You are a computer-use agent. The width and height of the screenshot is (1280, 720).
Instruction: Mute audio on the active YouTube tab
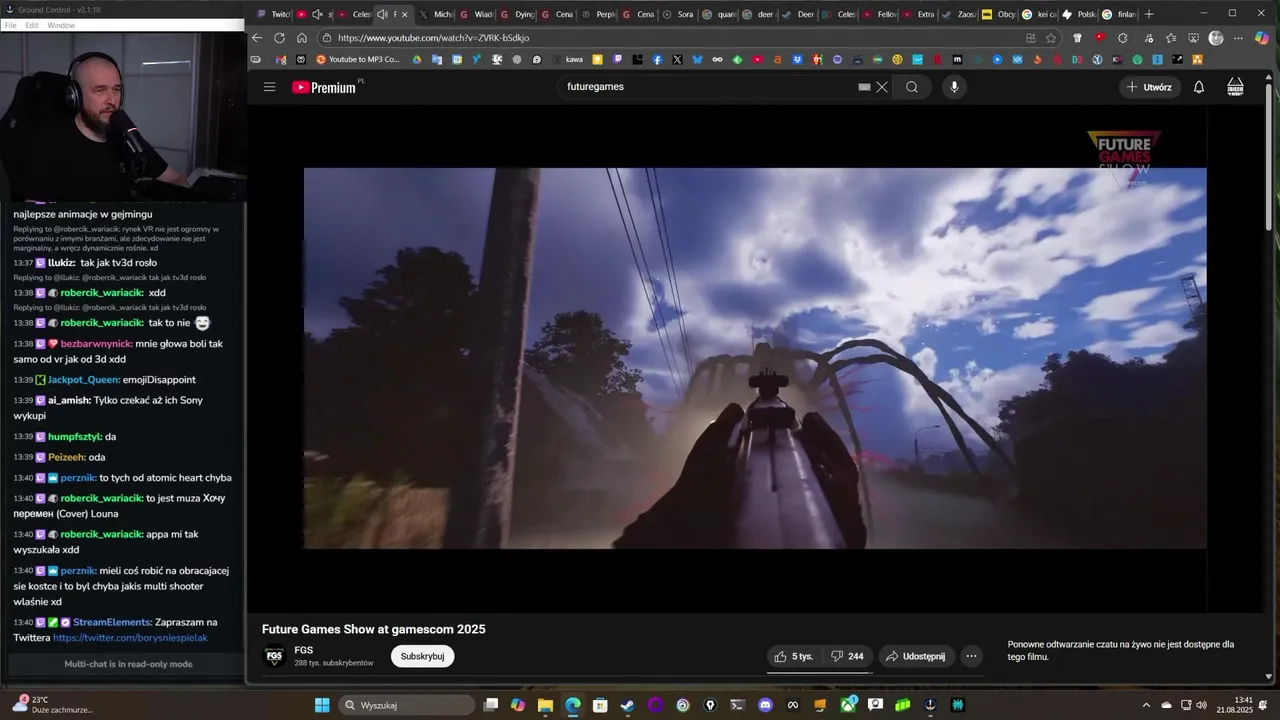tap(382, 14)
